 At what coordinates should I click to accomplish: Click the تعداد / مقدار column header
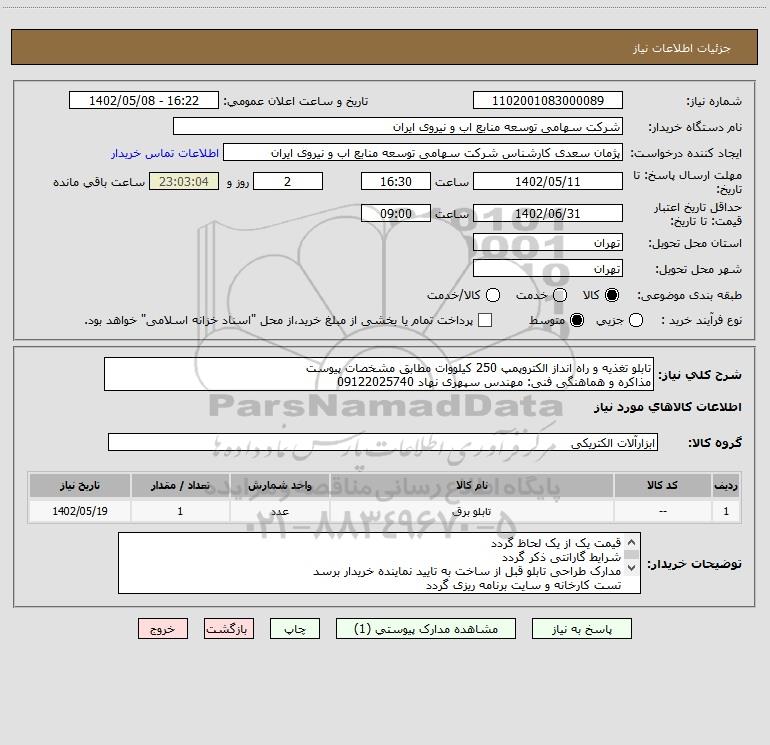[180, 486]
